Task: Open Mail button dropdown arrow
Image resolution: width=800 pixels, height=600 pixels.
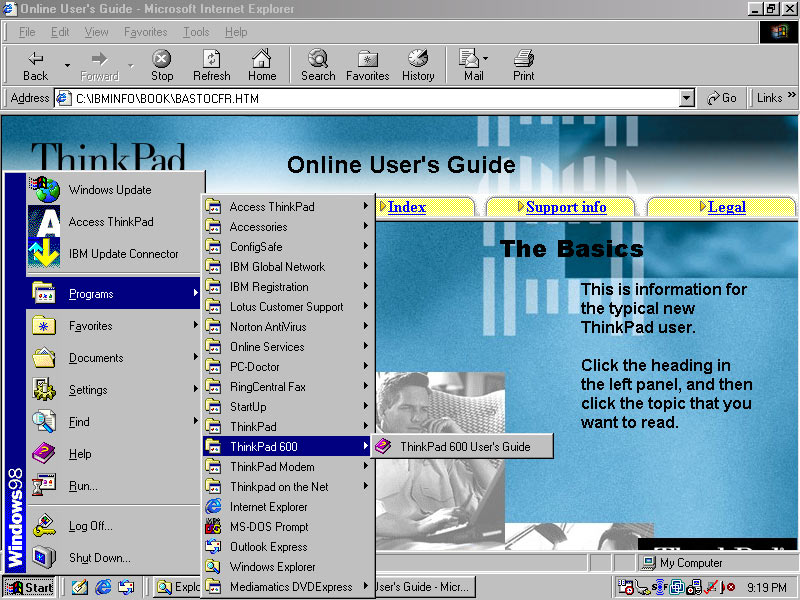Action: pos(485,58)
